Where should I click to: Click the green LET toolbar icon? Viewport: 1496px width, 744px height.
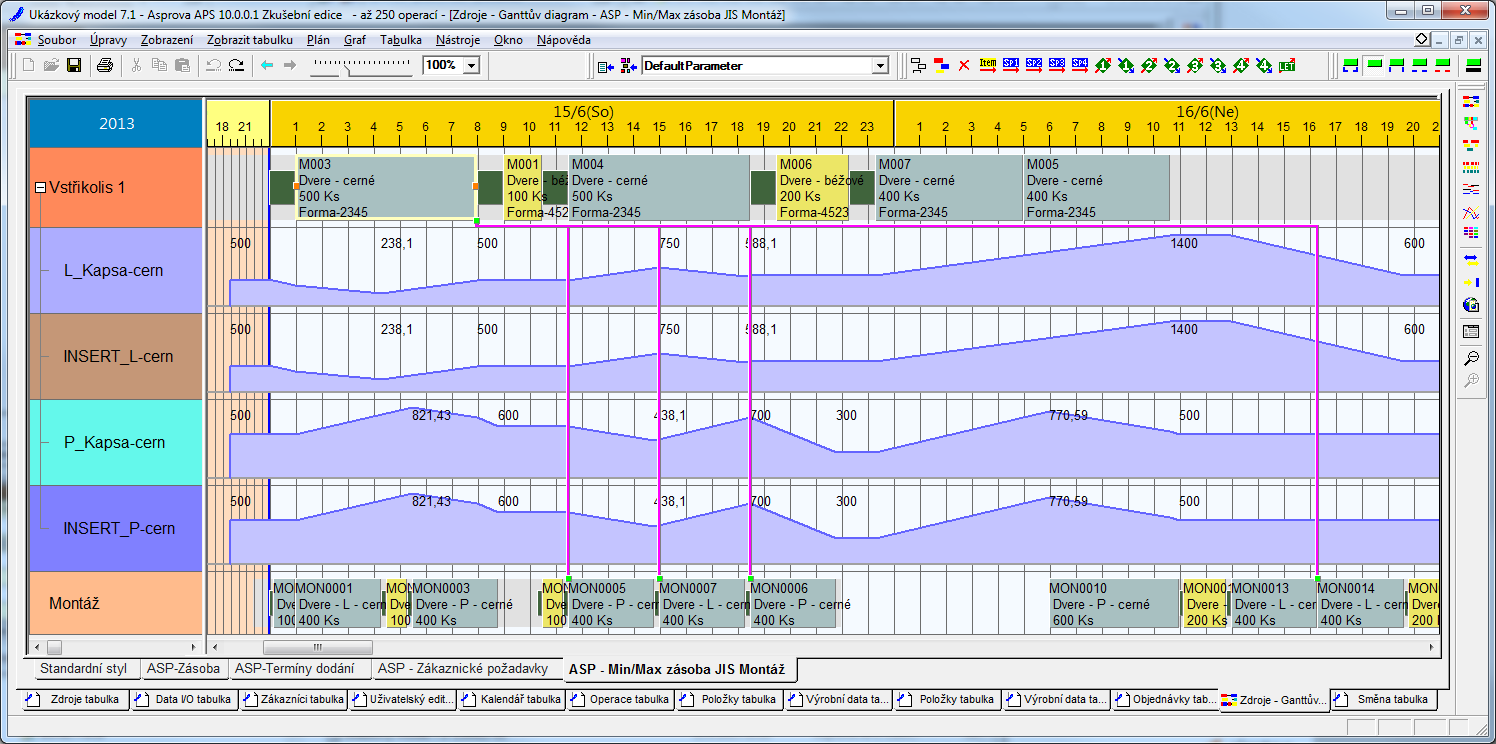pyautogui.click(x=1288, y=65)
